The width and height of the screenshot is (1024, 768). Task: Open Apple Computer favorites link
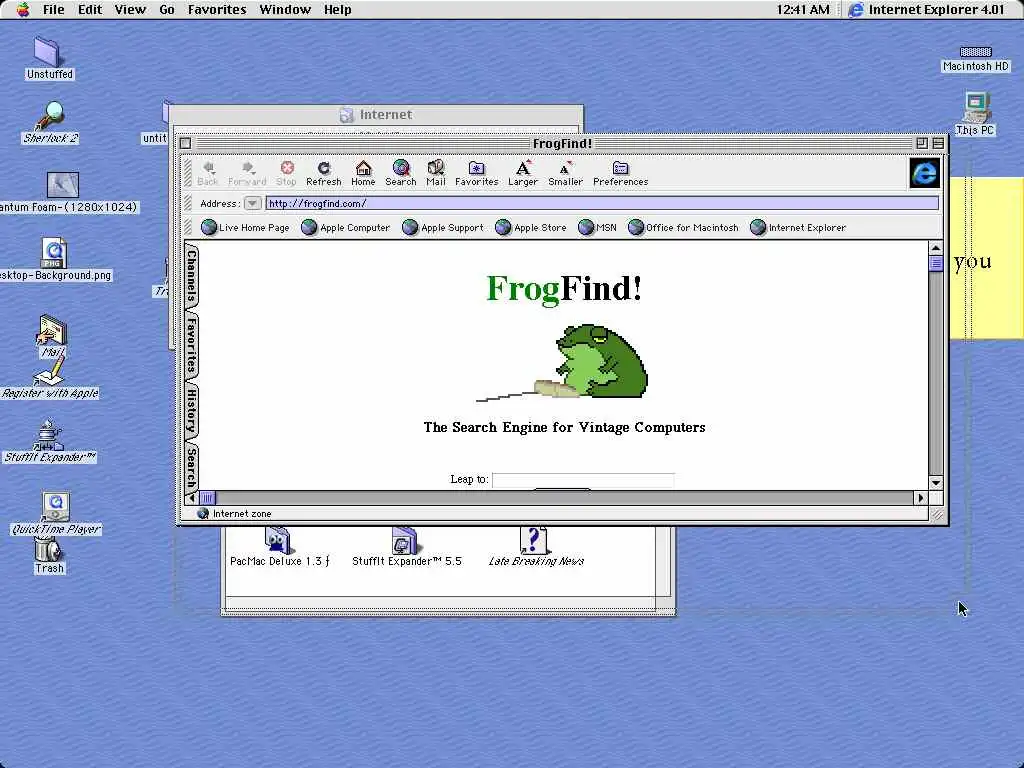(345, 227)
